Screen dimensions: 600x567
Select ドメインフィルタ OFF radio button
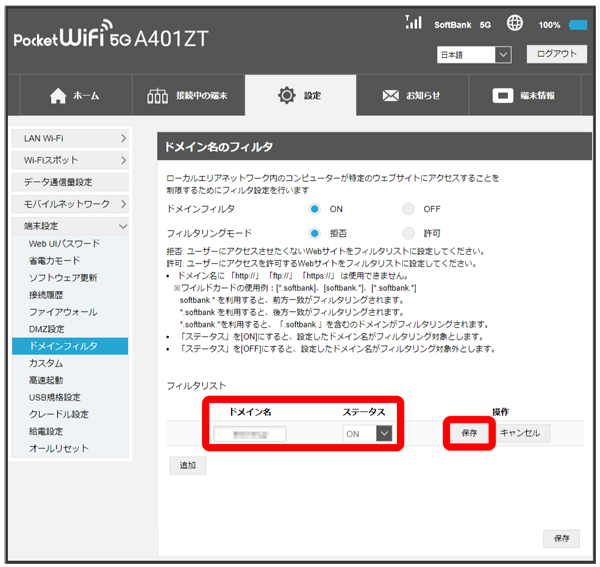tap(408, 209)
